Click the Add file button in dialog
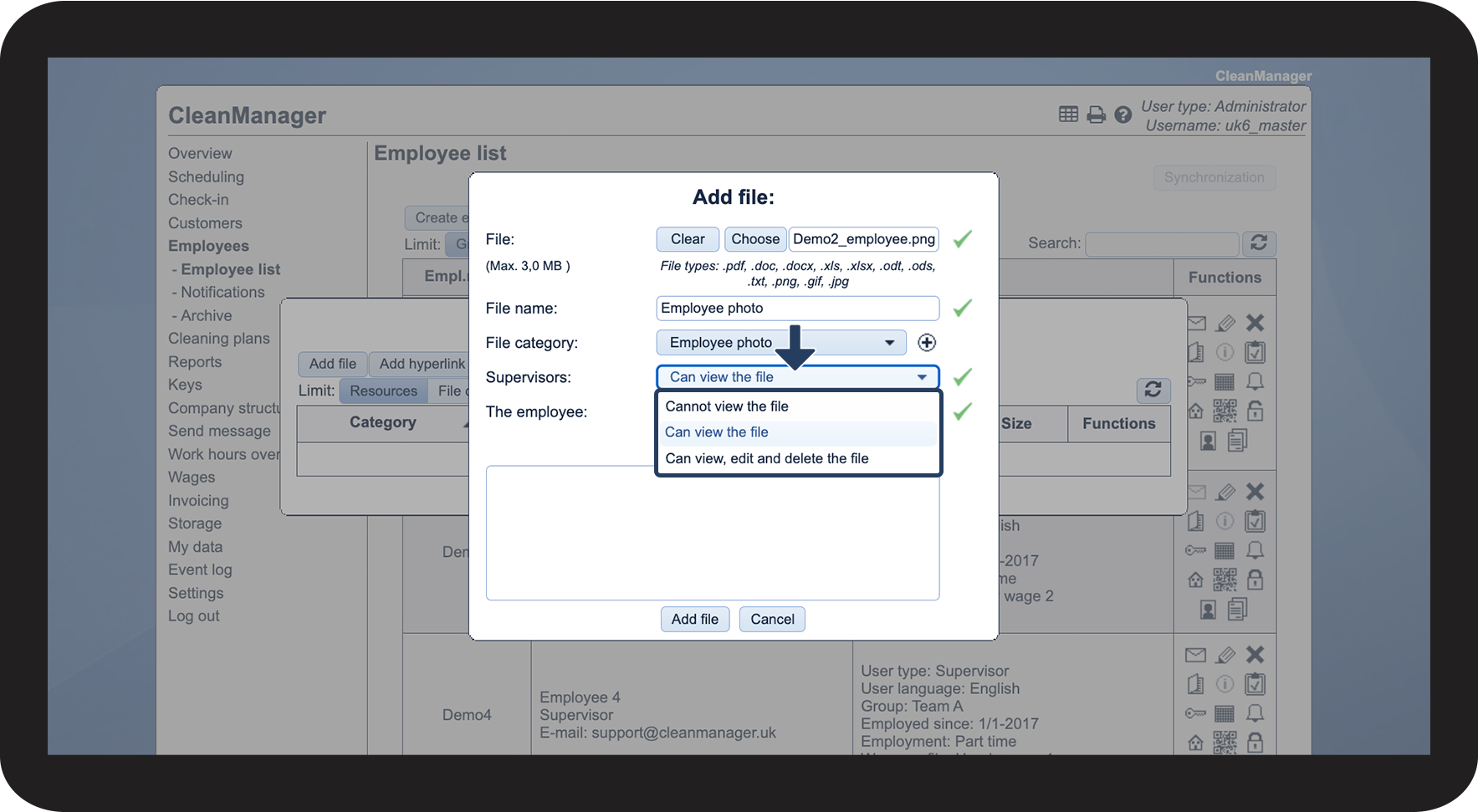1478x812 pixels. [695, 620]
